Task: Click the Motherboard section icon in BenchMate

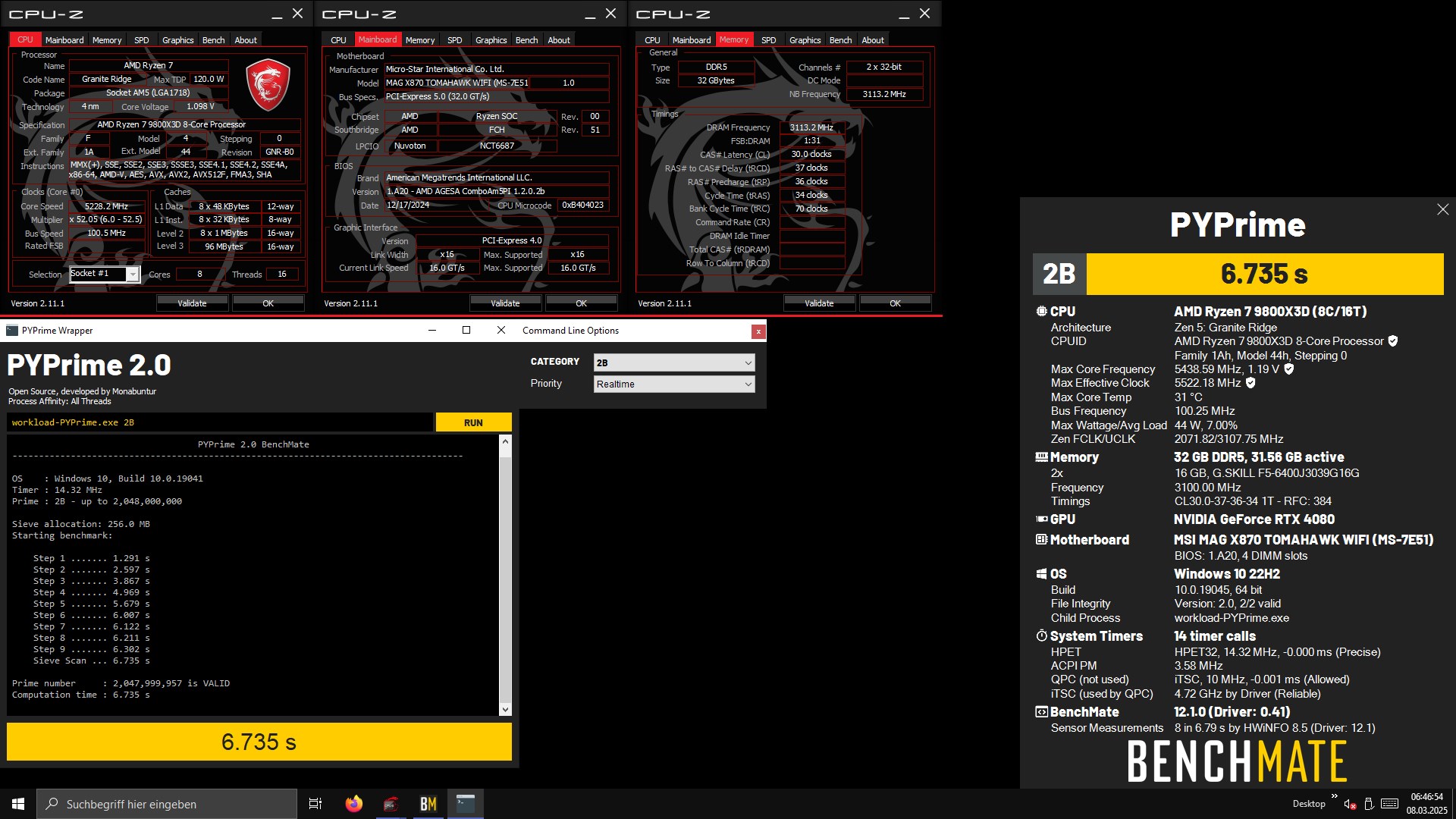Action: click(x=1041, y=540)
